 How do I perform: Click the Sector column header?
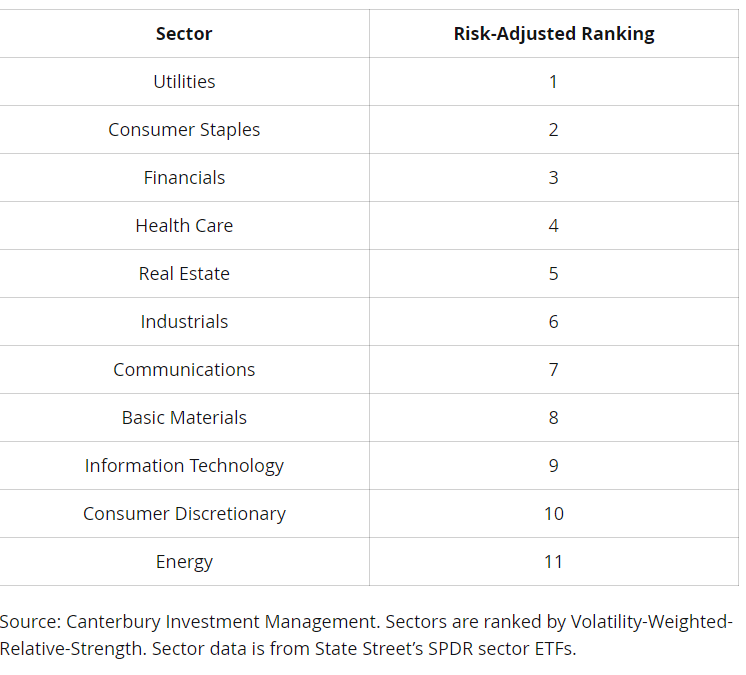184,34
